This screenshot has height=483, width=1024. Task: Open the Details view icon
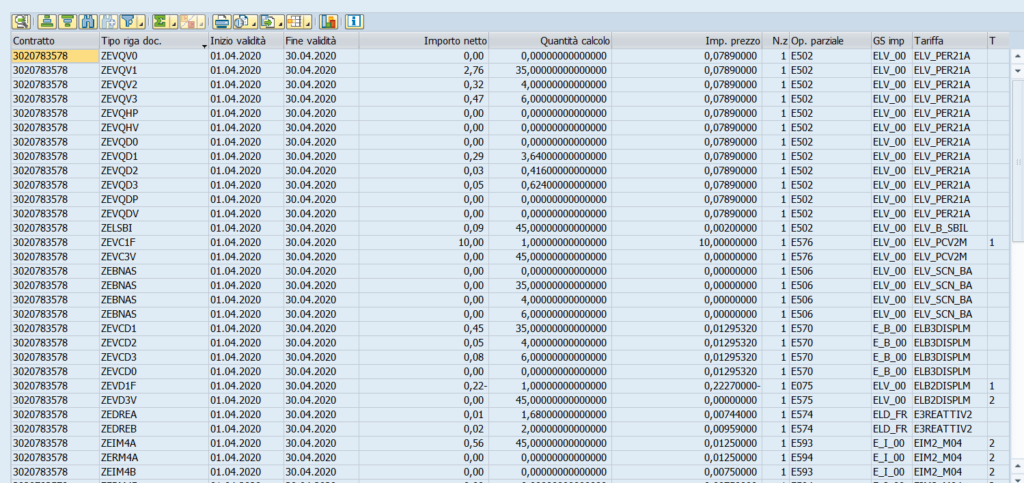21,22
